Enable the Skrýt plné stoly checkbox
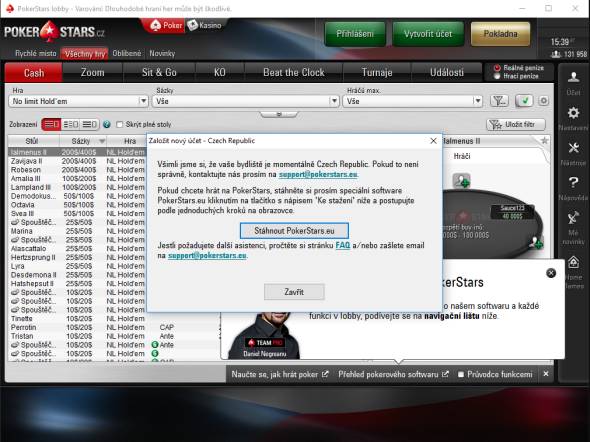The image size is (590, 442). (119, 125)
